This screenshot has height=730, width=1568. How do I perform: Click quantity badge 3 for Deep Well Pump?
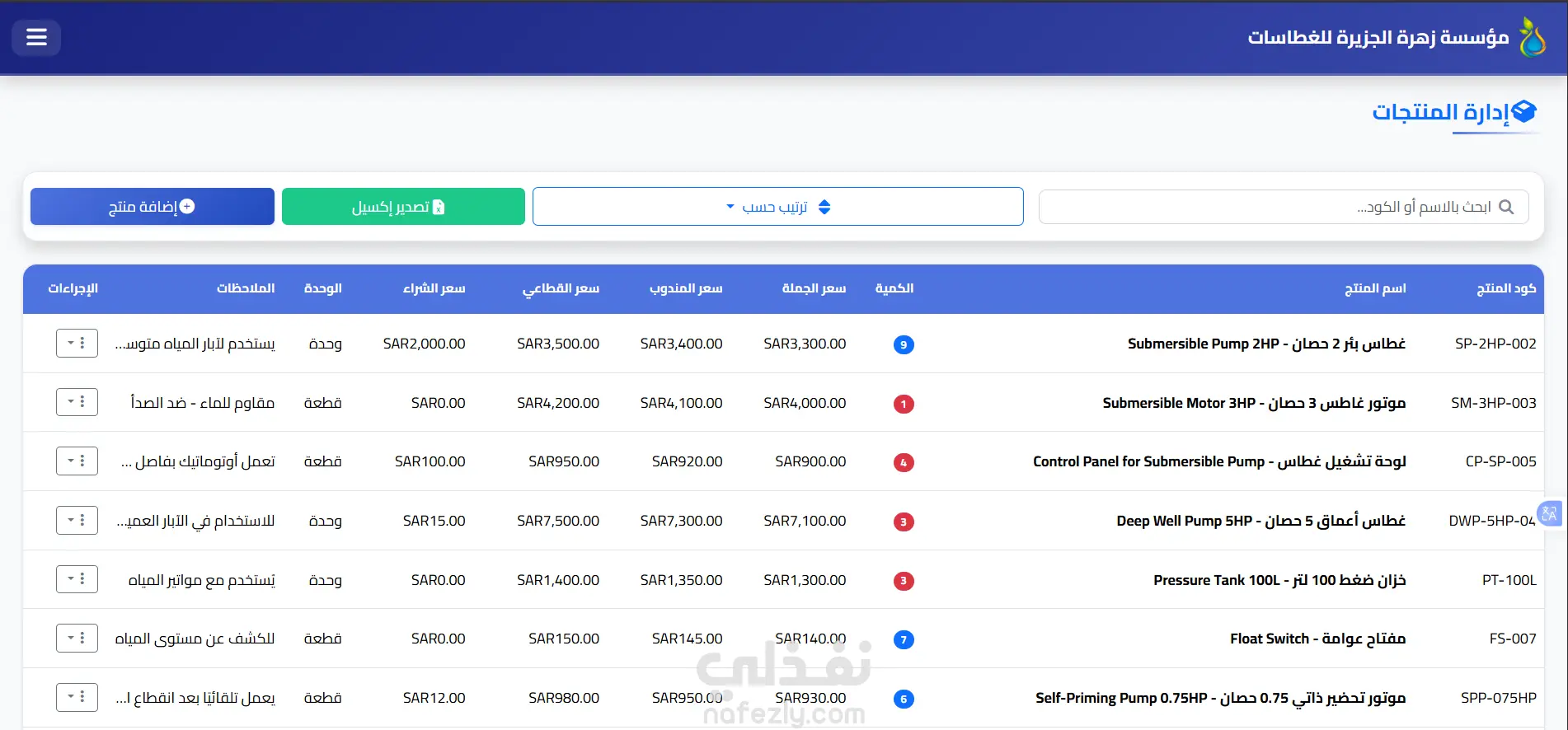point(904,522)
